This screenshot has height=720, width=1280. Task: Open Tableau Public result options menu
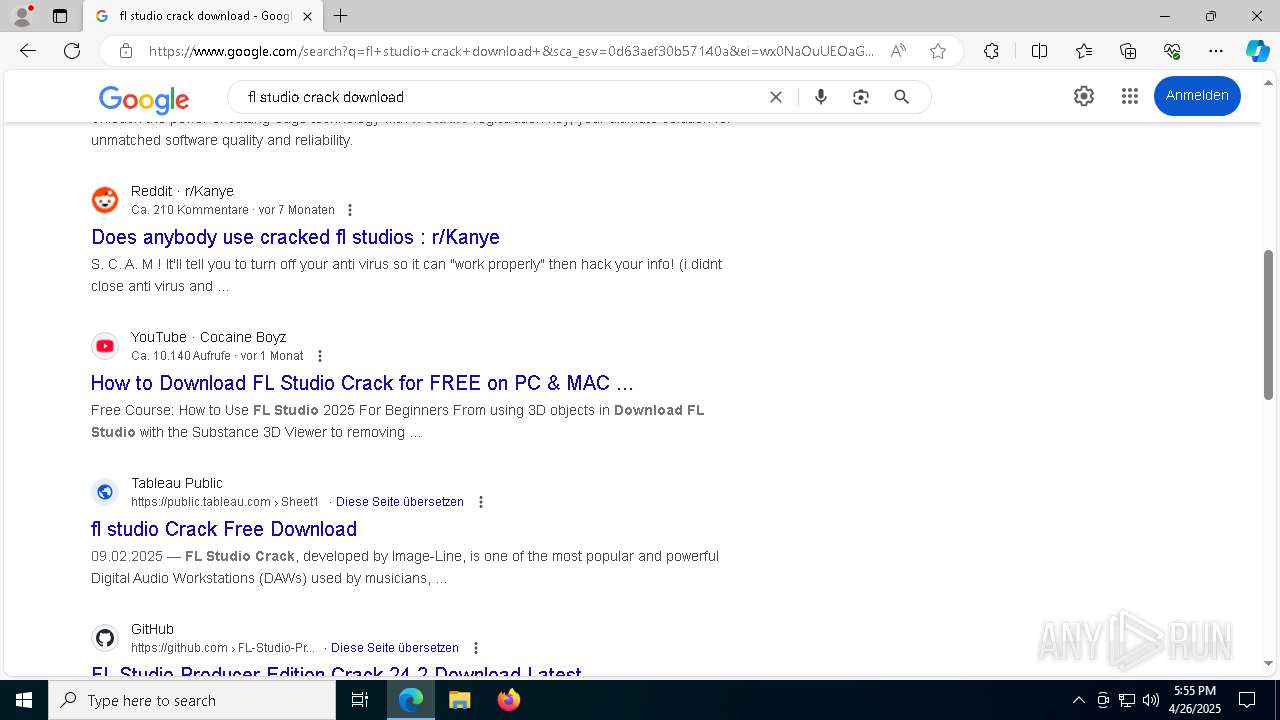tap(480, 502)
